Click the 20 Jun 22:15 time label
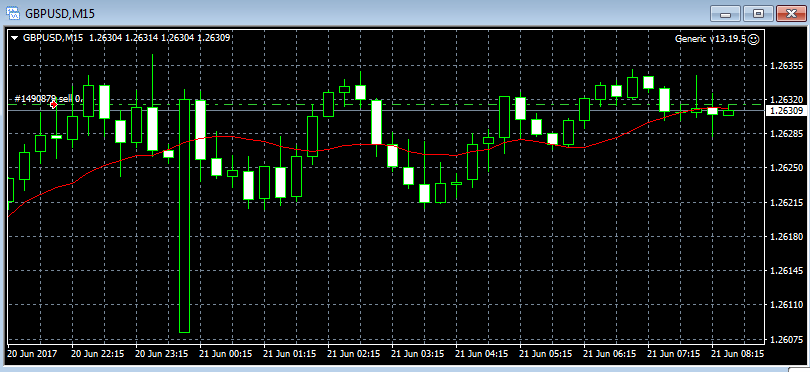Image resolution: width=810 pixels, height=372 pixels. (97, 354)
